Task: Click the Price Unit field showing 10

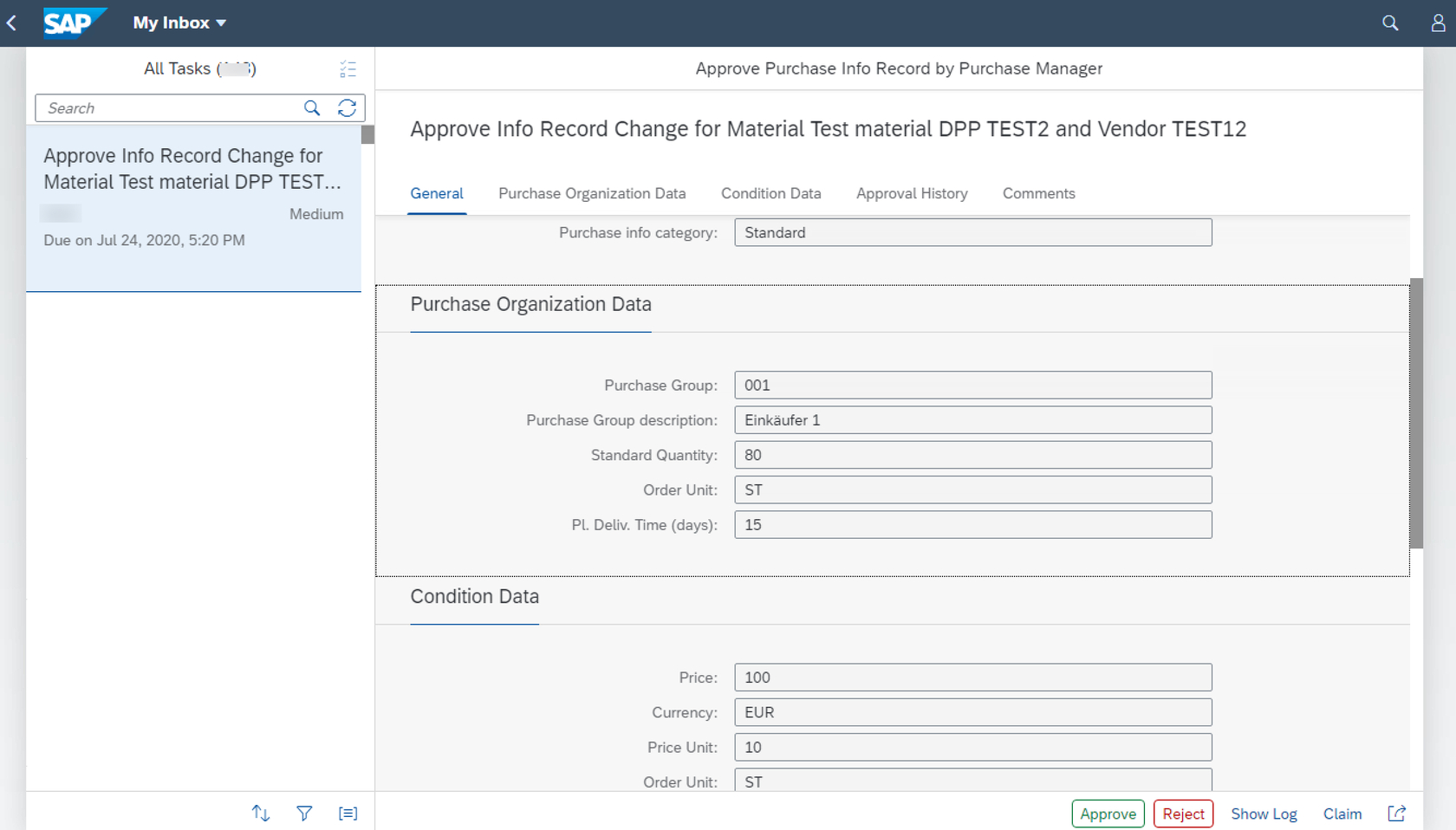Action: [x=973, y=747]
